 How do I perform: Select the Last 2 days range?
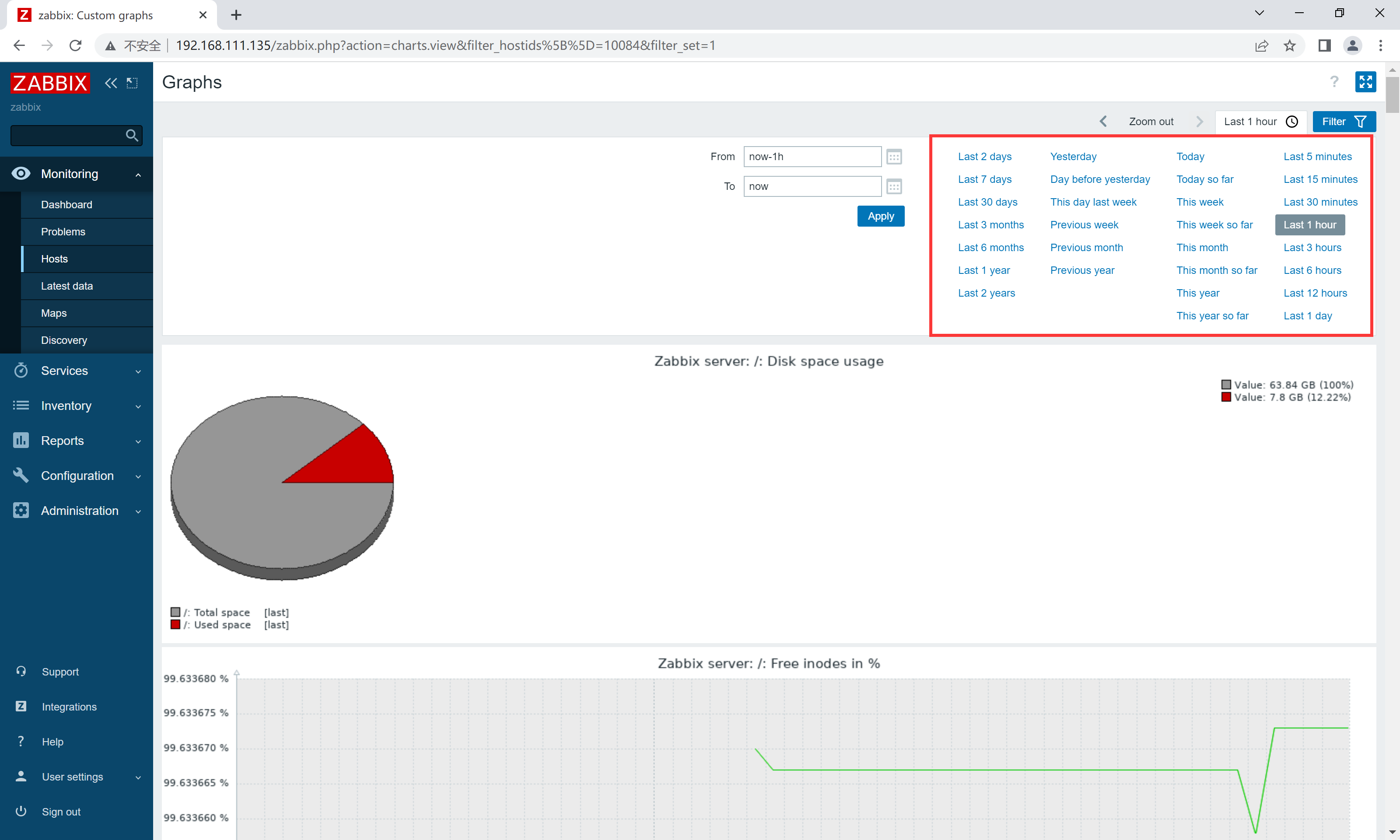point(985,157)
